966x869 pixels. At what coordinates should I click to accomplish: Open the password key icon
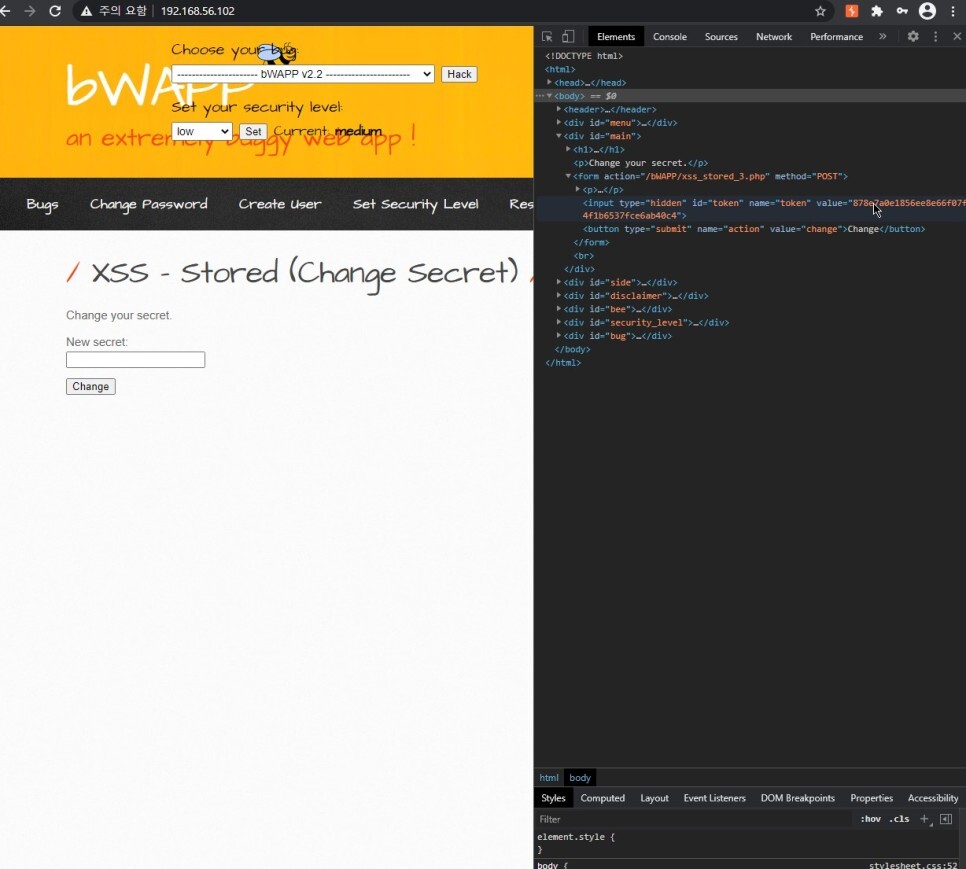click(x=902, y=11)
